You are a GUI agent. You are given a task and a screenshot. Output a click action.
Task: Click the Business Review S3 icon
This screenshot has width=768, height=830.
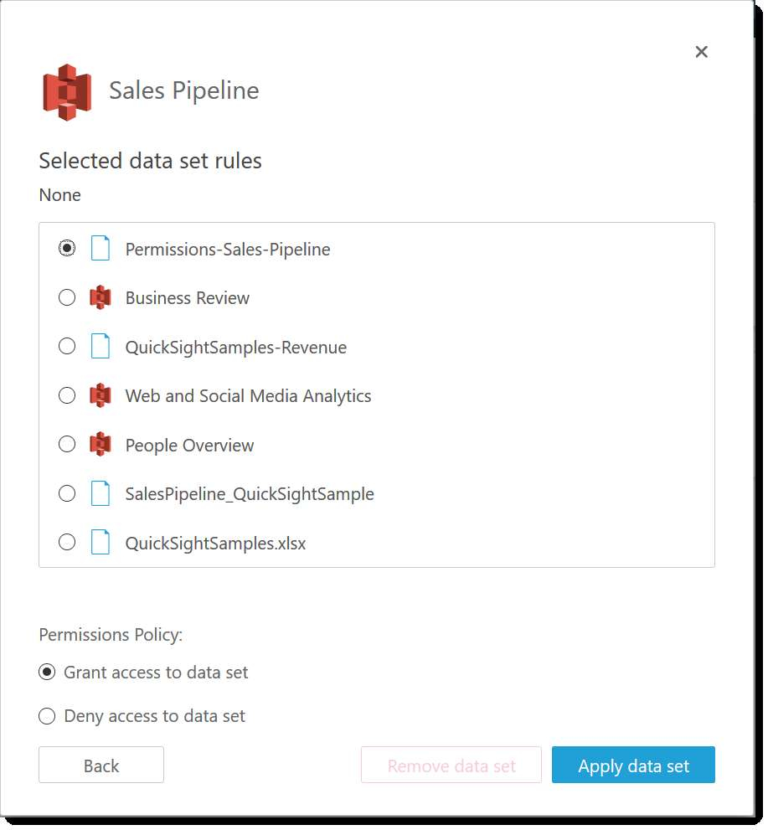pos(100,297)
